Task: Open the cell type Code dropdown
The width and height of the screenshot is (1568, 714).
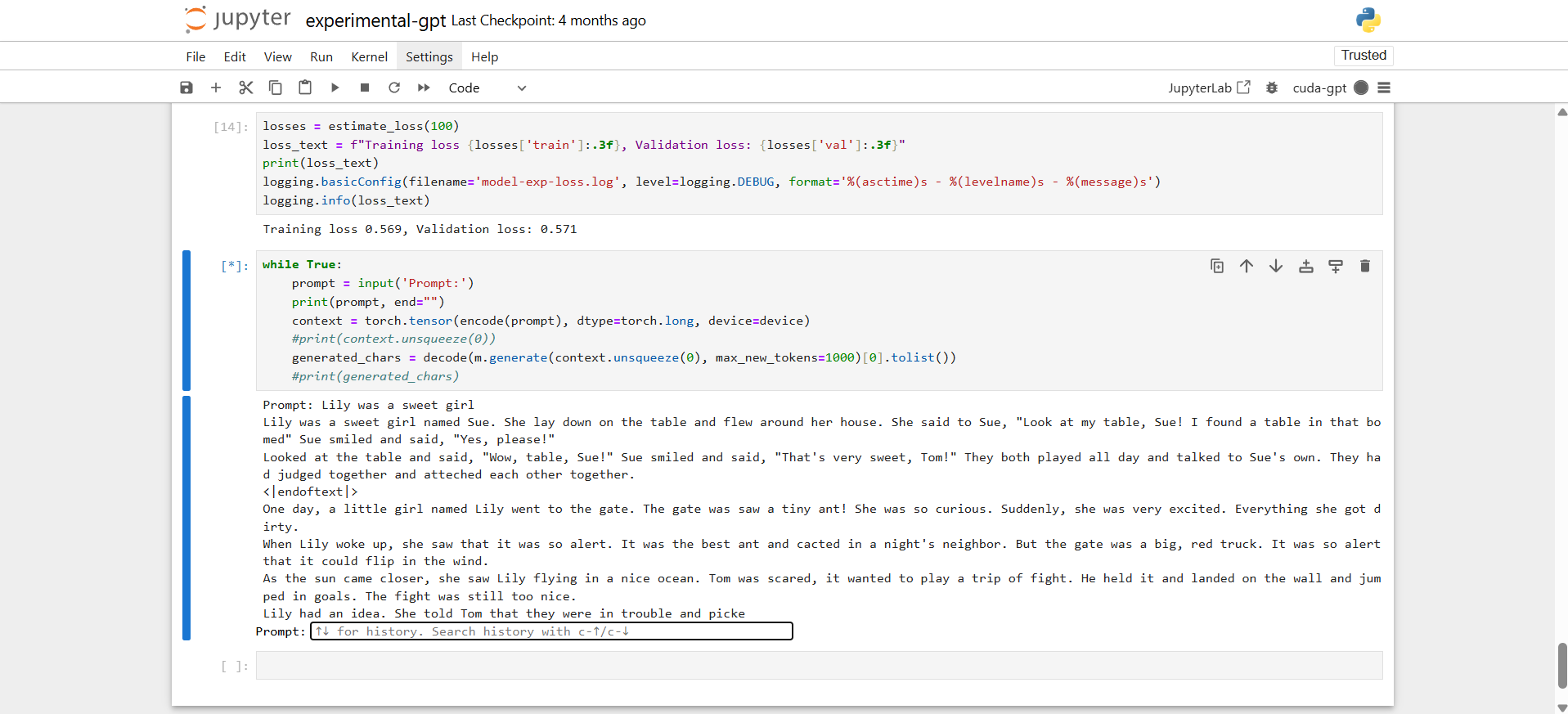Action: tap(487, 88)
